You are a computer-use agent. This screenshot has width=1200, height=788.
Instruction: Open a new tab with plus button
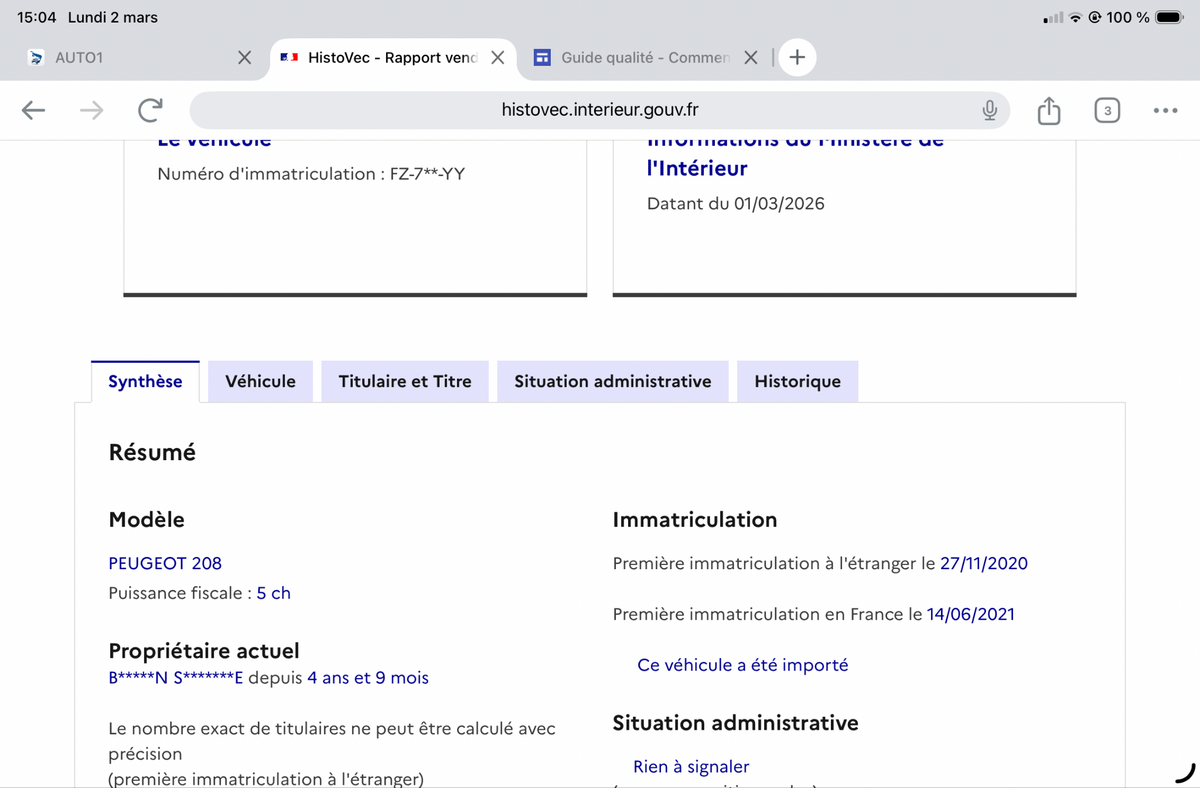click(x=797, y=58)
